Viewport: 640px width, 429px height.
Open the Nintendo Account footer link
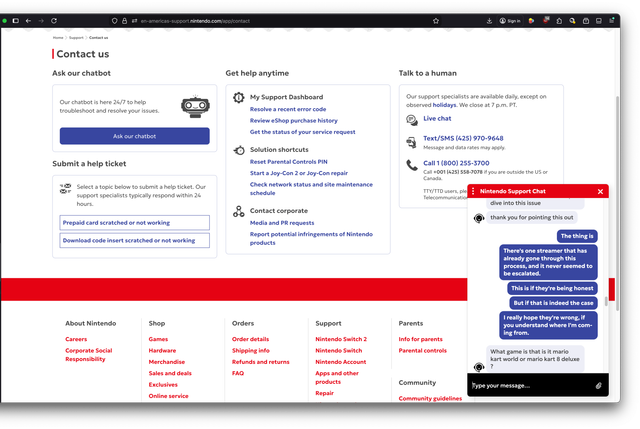[341, 362]
